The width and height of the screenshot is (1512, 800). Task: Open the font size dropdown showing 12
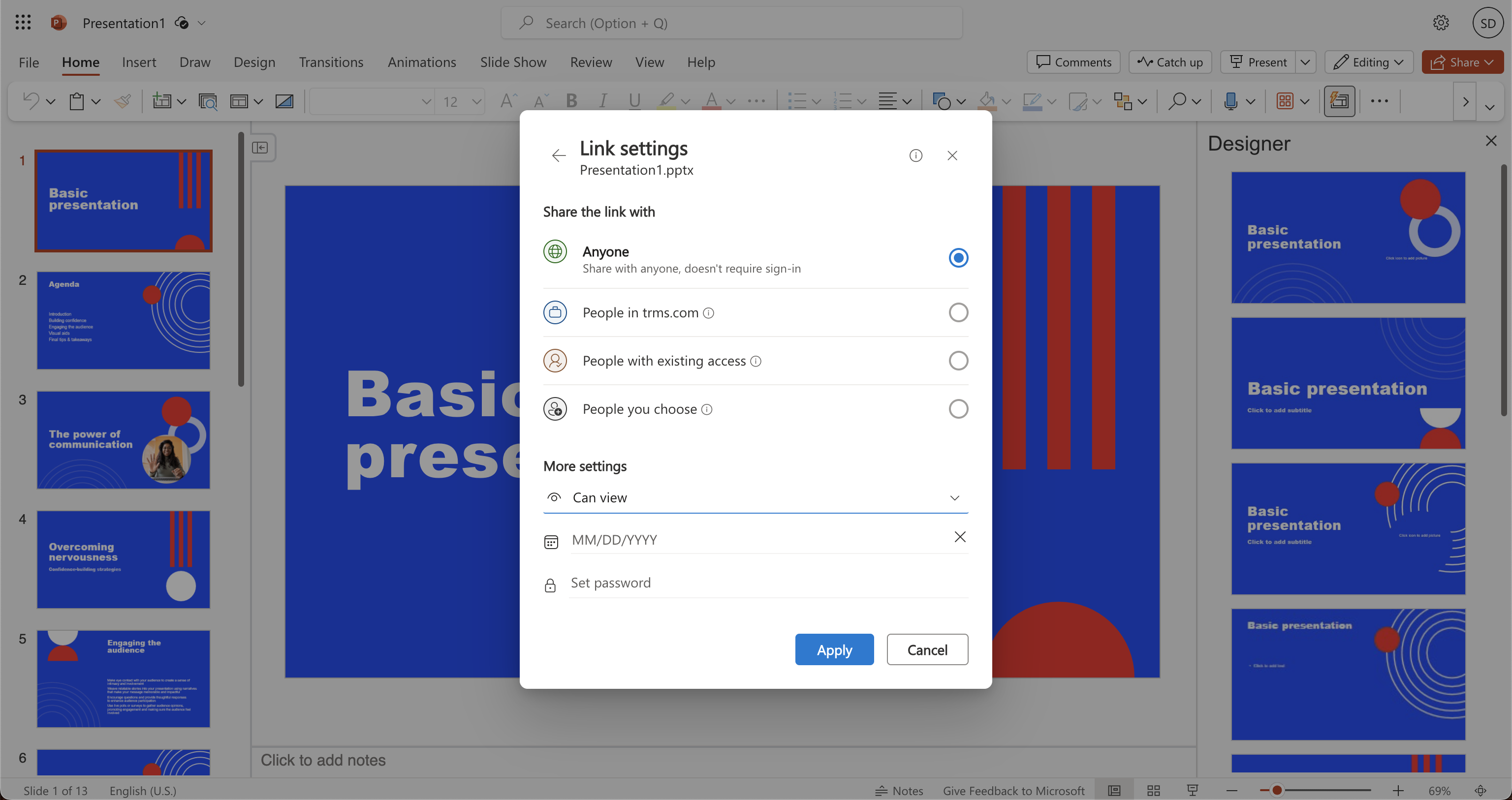pyautogui.click(x=476, y=101)
